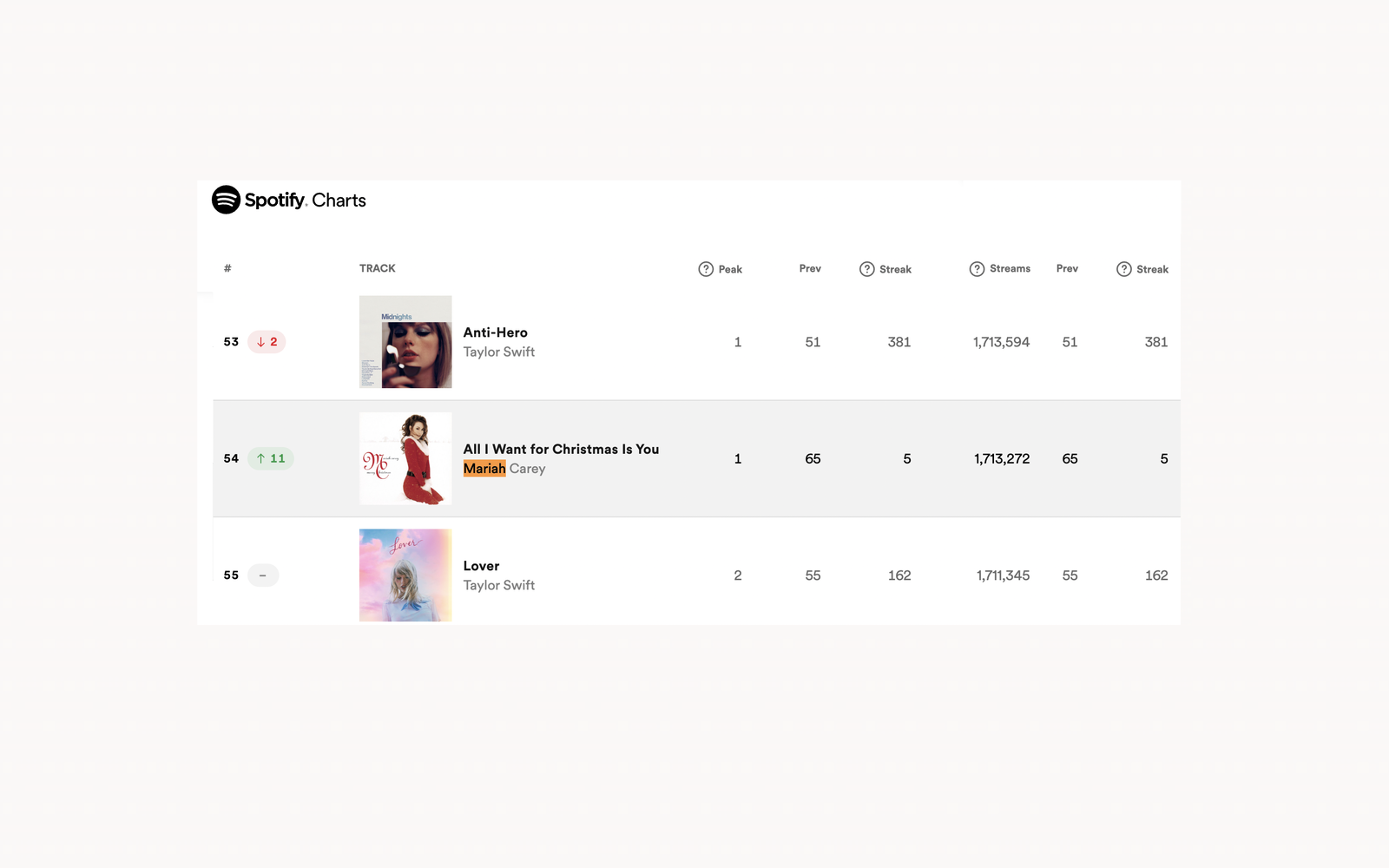This screenshot has height=868, width=1389.
Task: Open the rightmost Streak help icon
Action: pyautogui.click(x=1125, y=269)
